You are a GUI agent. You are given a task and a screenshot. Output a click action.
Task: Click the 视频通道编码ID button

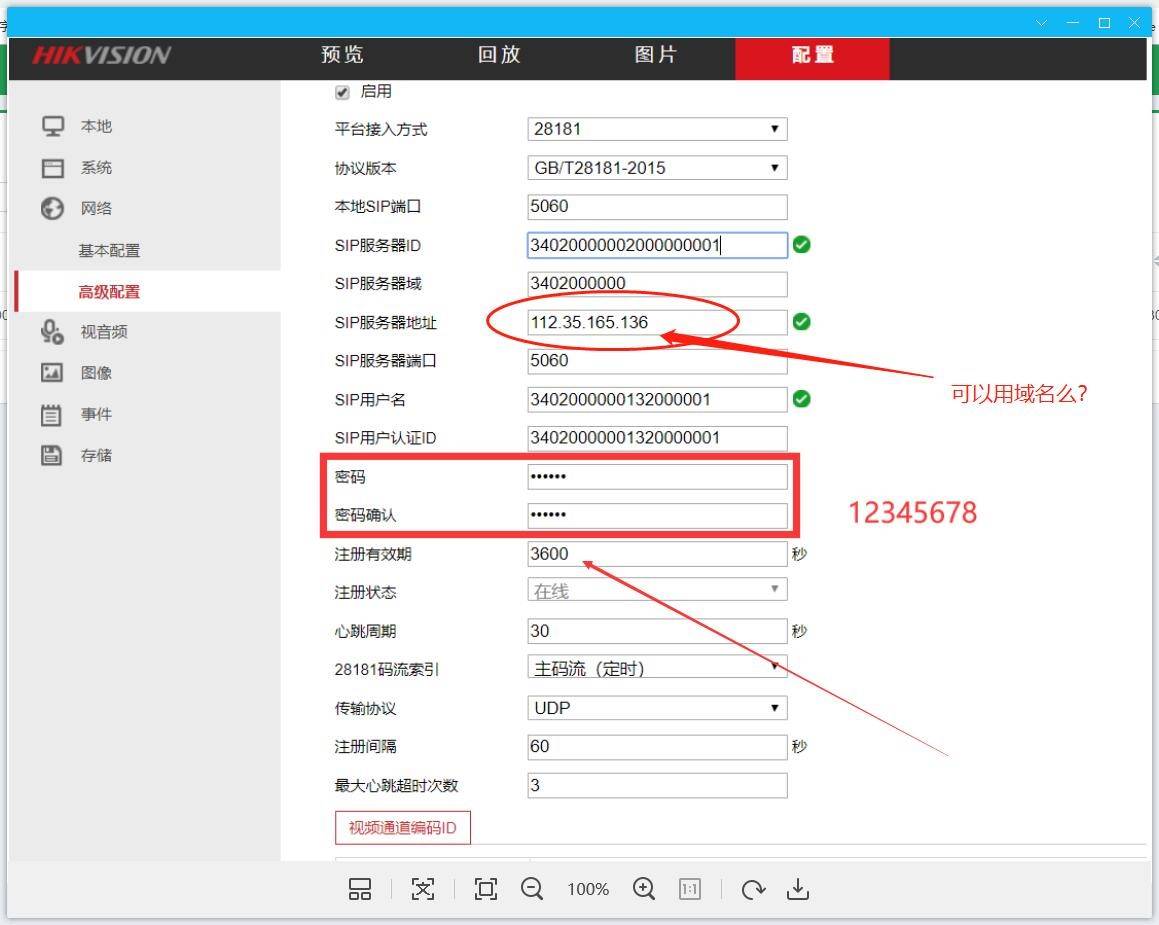click(402, 827)
